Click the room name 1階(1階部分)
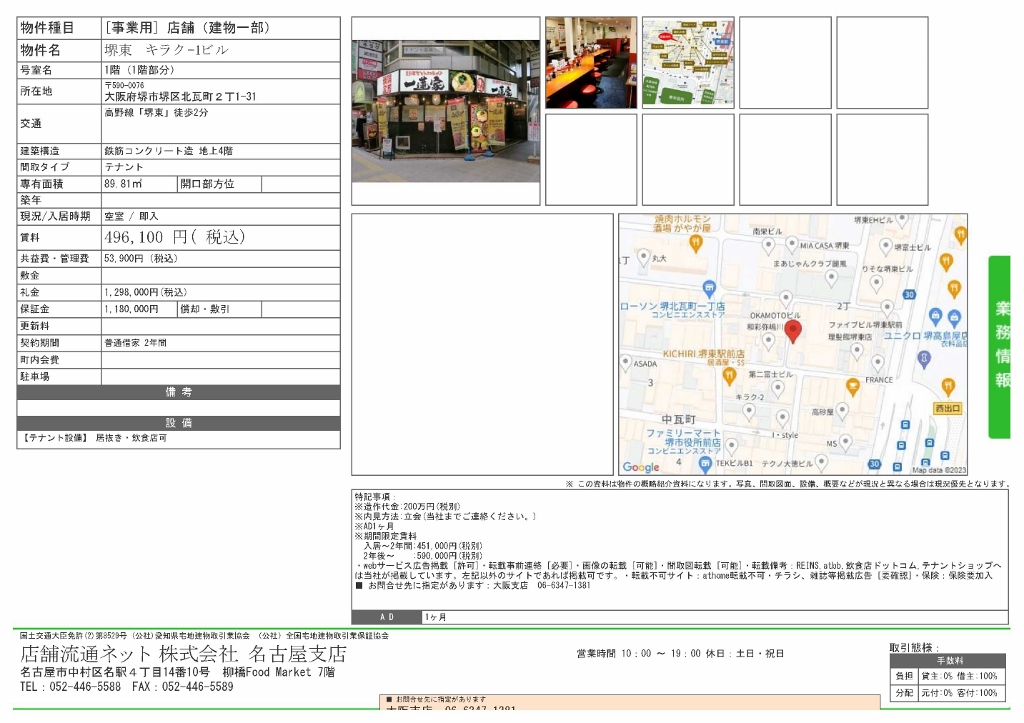1024x723 pixels. (139, 69)
